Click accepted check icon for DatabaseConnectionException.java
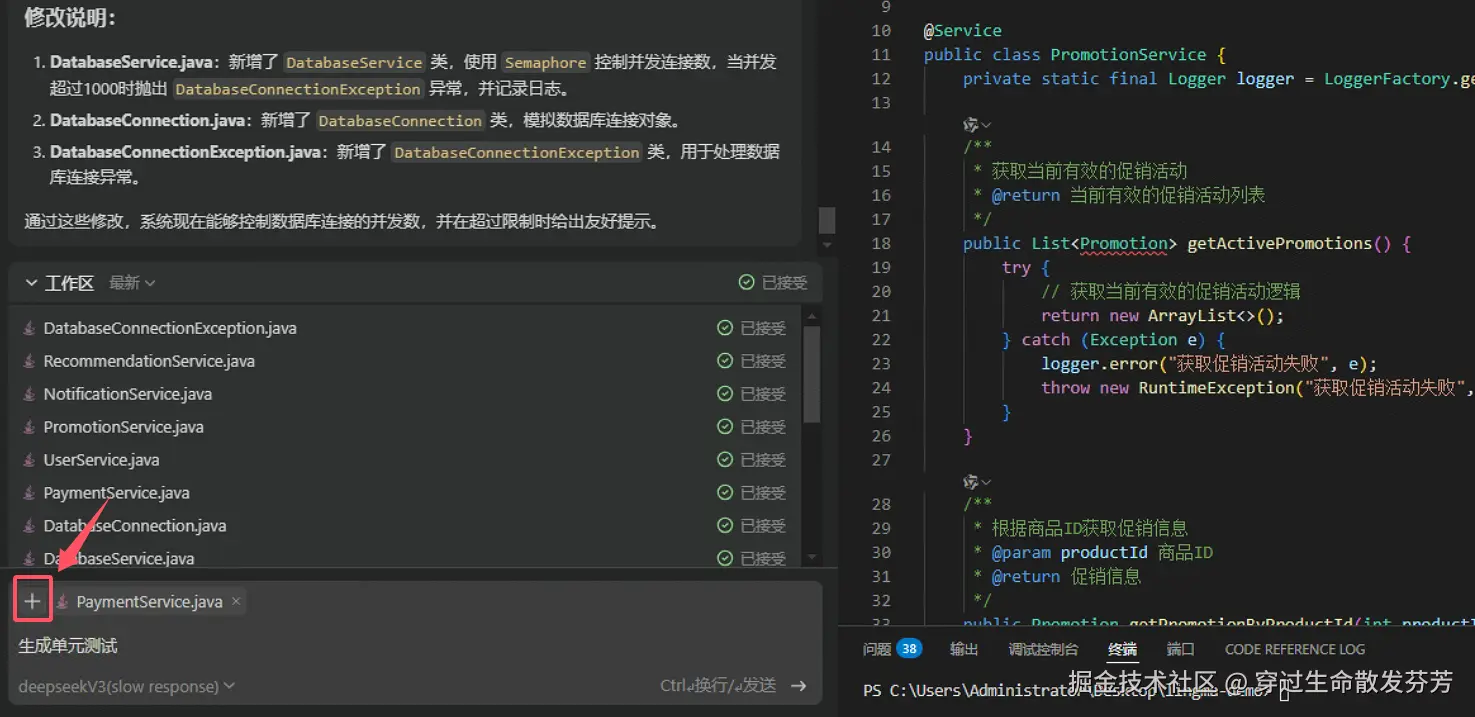Image resolution: width=1475 pixels, height=717 pixels. (725, 328)
